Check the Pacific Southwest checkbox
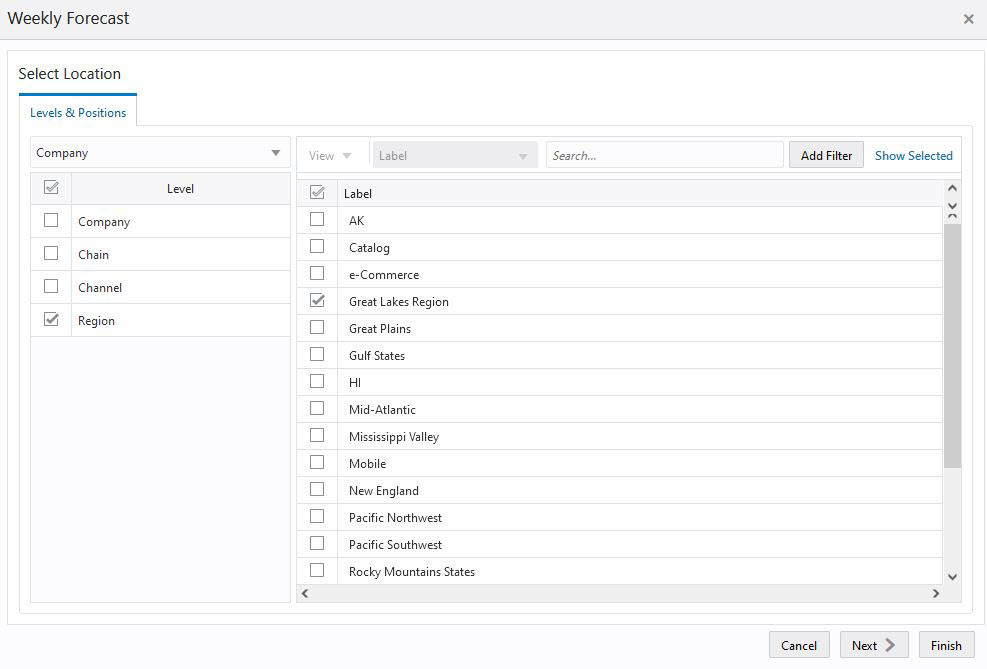The width and height of the screenshot is (987, 669). [317, 543]
